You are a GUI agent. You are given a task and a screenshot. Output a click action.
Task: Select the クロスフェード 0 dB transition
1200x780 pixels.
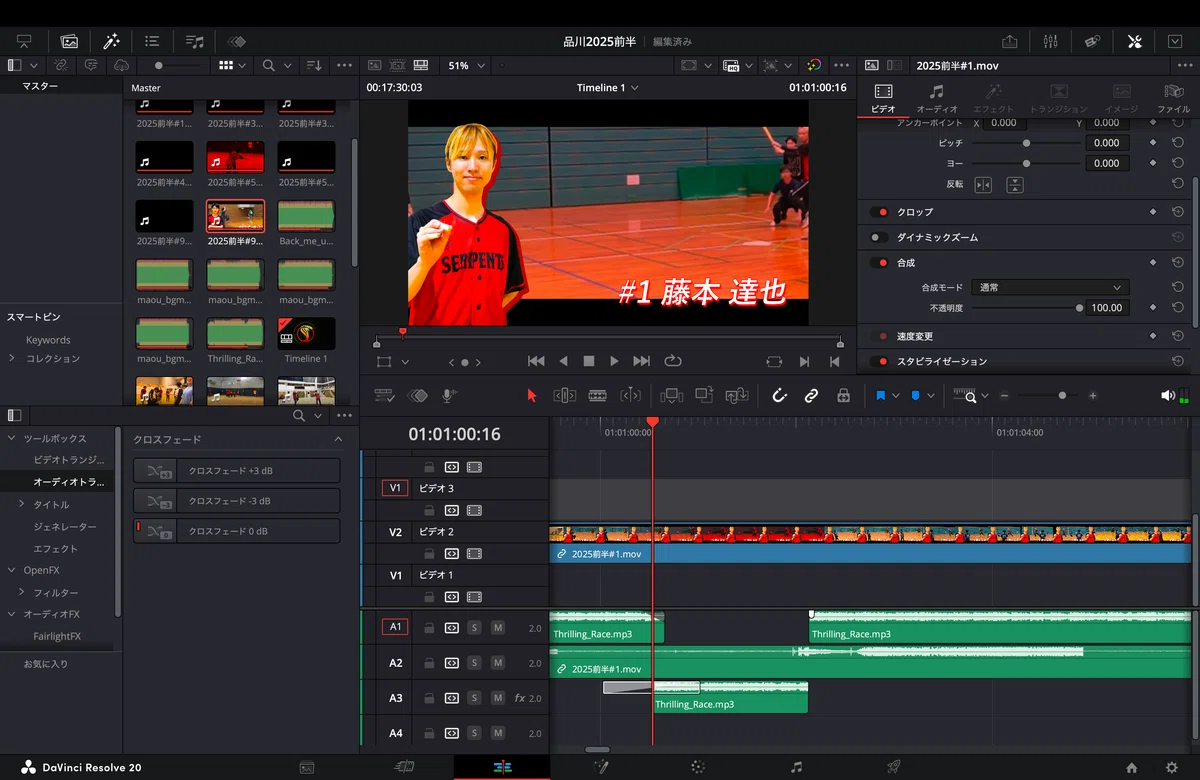(x=236, y=531)
